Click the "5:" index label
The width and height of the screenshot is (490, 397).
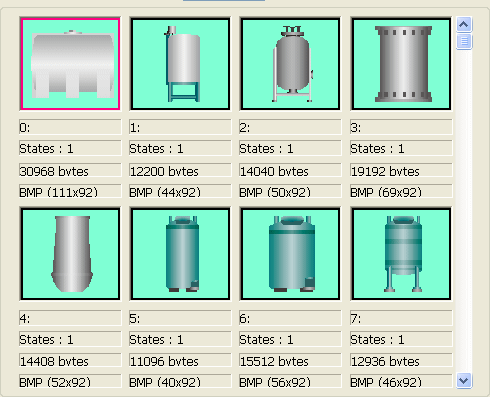180,318
